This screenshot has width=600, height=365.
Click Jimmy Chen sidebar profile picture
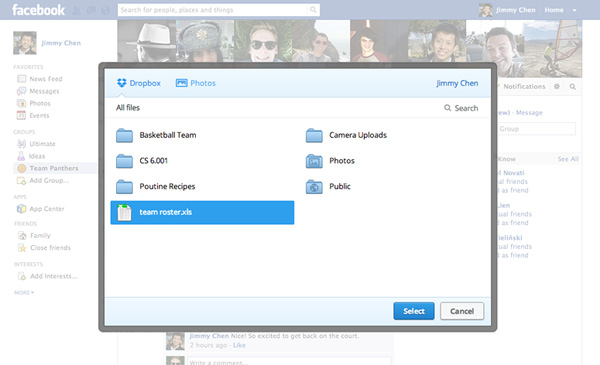[x=25, y=43]
